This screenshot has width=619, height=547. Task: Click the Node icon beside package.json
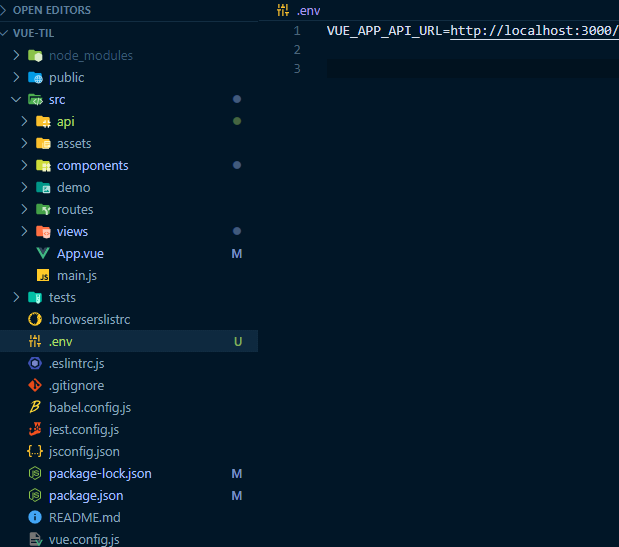click(35, 495)
